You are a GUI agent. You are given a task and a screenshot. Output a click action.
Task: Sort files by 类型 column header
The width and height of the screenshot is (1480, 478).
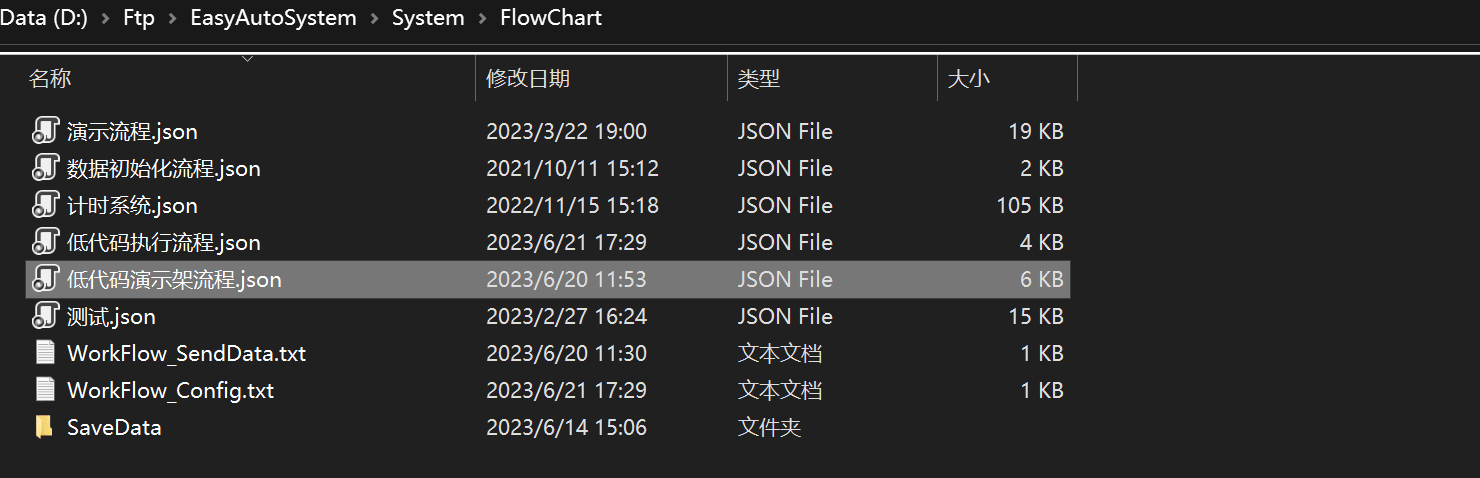coord(759,78)
